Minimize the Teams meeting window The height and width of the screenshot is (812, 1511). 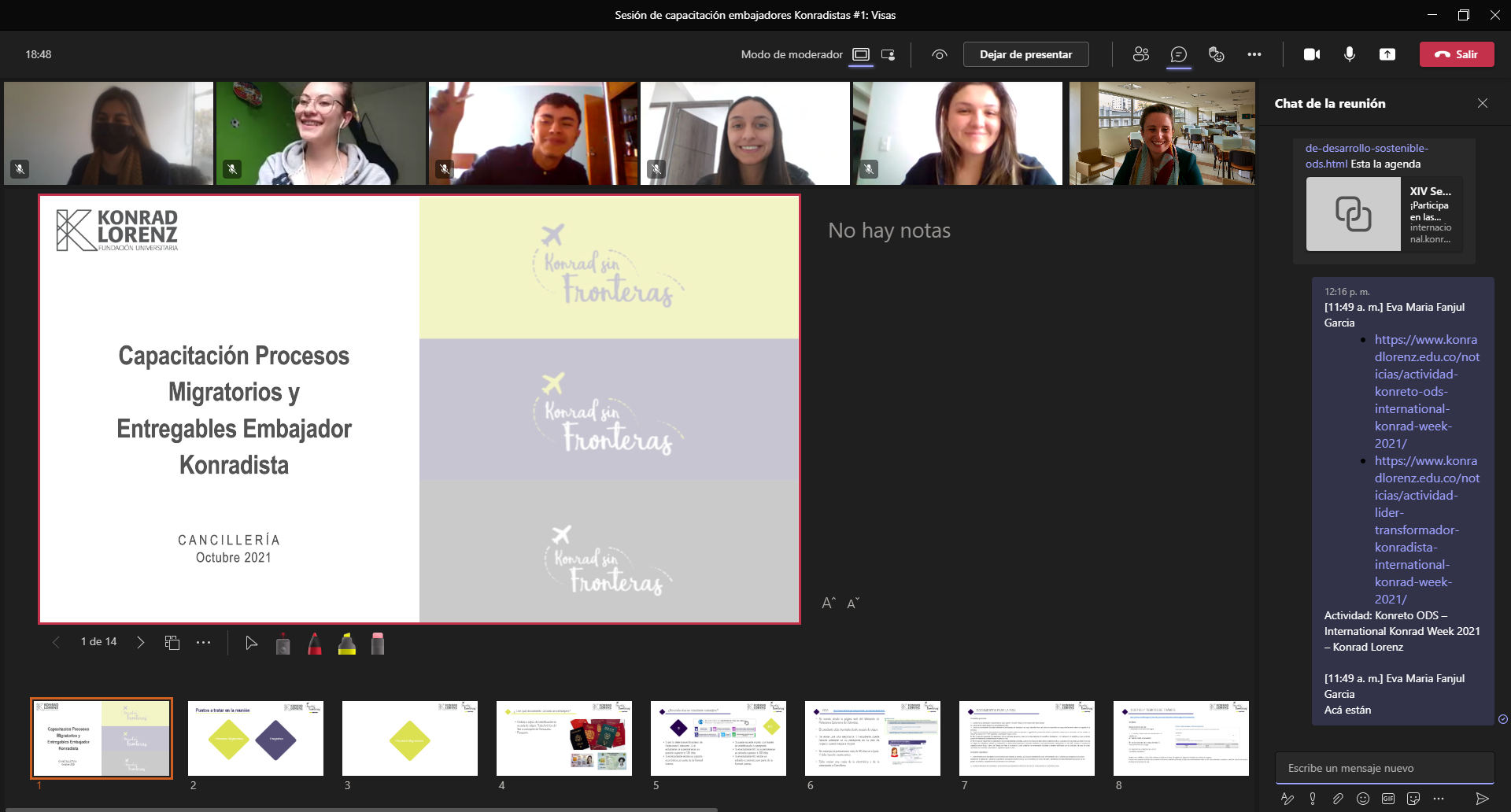point(1432,15)
